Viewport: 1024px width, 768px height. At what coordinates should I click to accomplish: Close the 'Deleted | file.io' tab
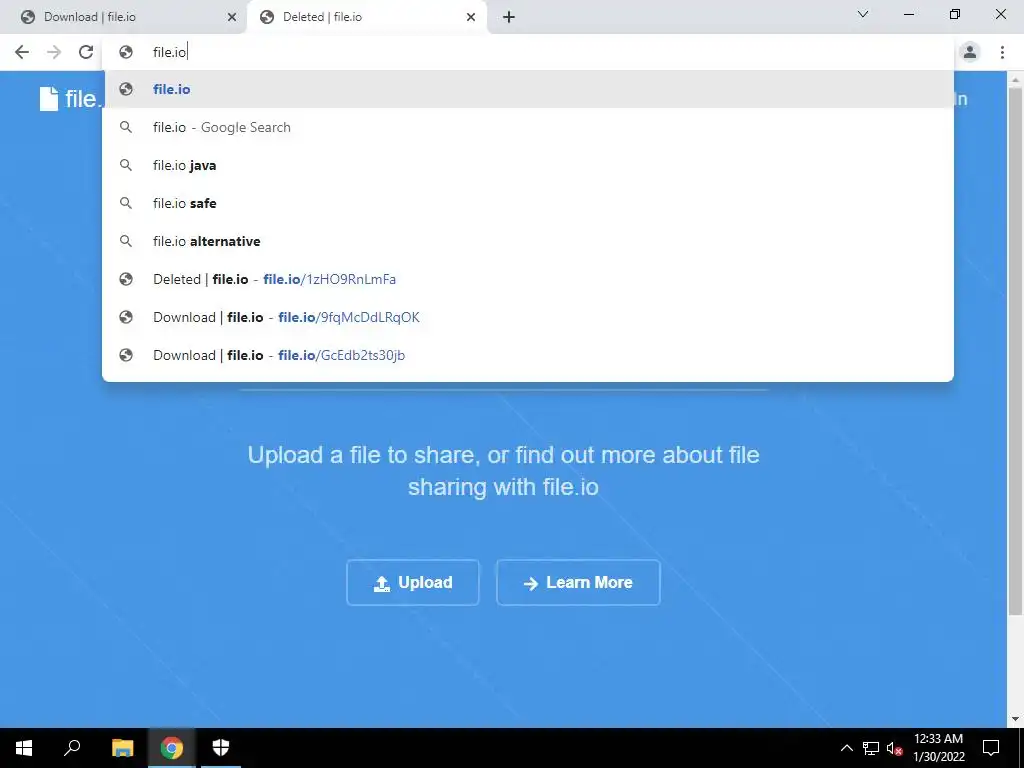click(x=471, y=17)
